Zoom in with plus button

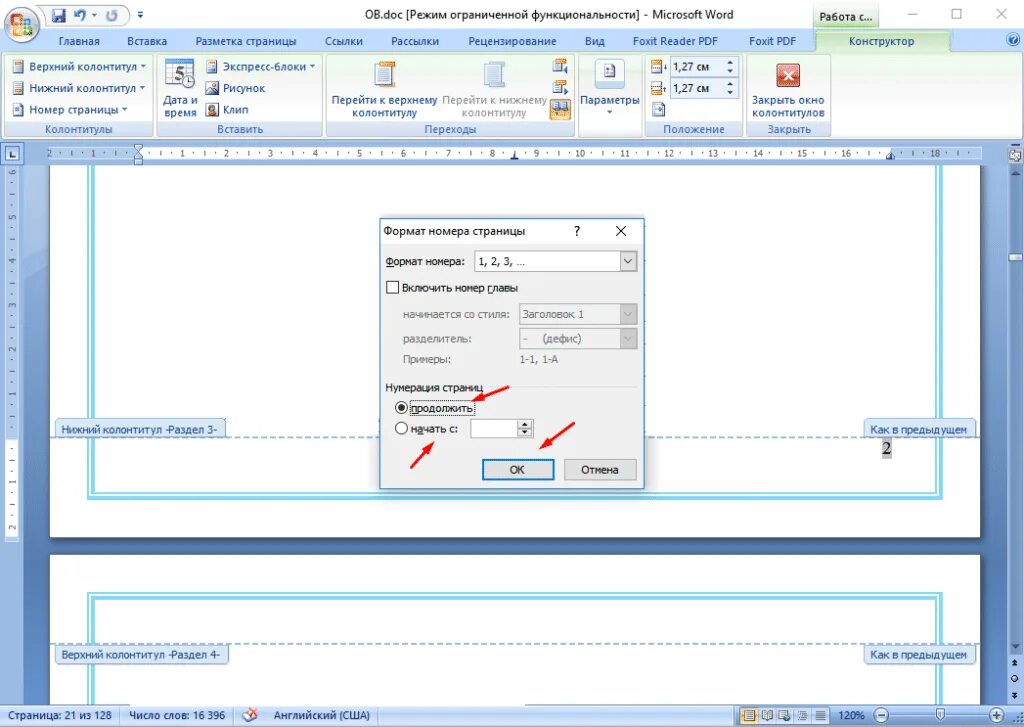(x=997, y=715)
